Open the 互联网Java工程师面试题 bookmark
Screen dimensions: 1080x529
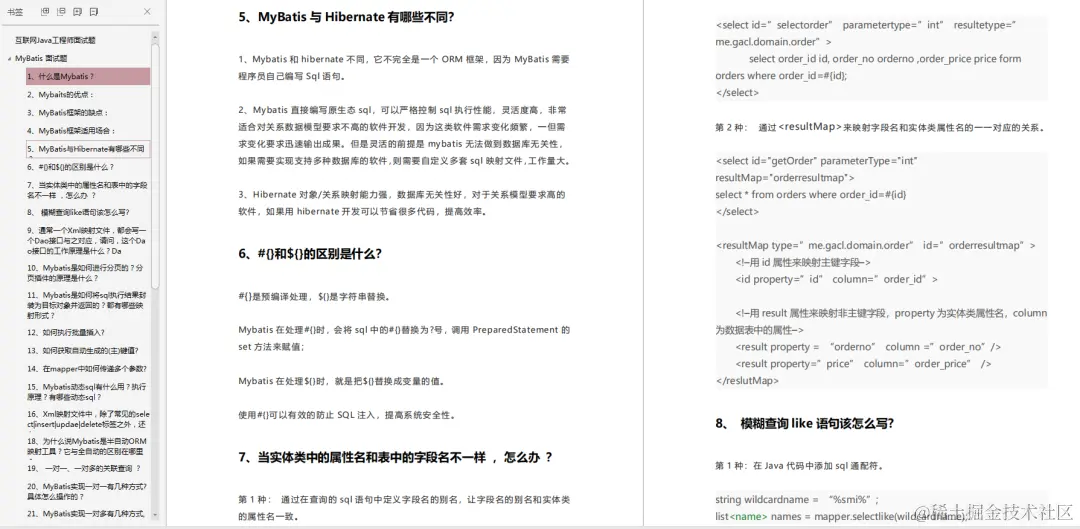(x=55, y=41)
